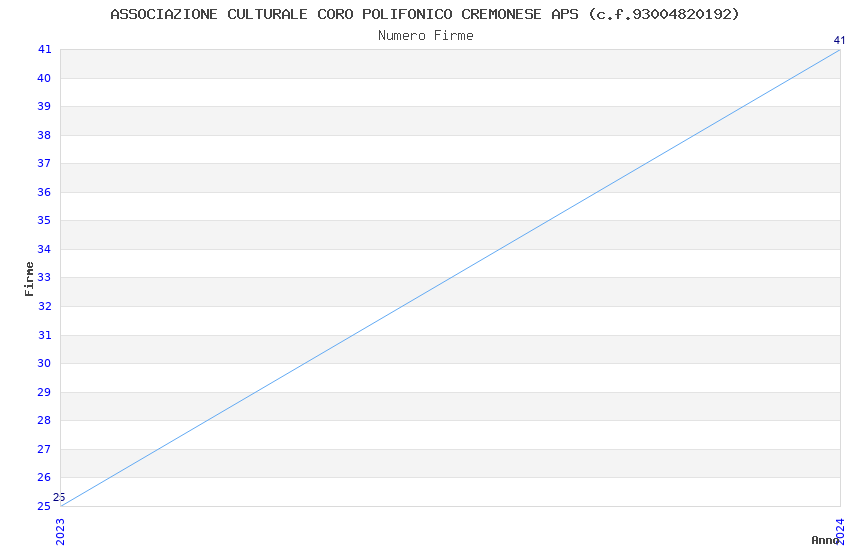Click the y-axis label 26
The height and width of the screenshot is (550, 850).
click(x=44, y=477)
